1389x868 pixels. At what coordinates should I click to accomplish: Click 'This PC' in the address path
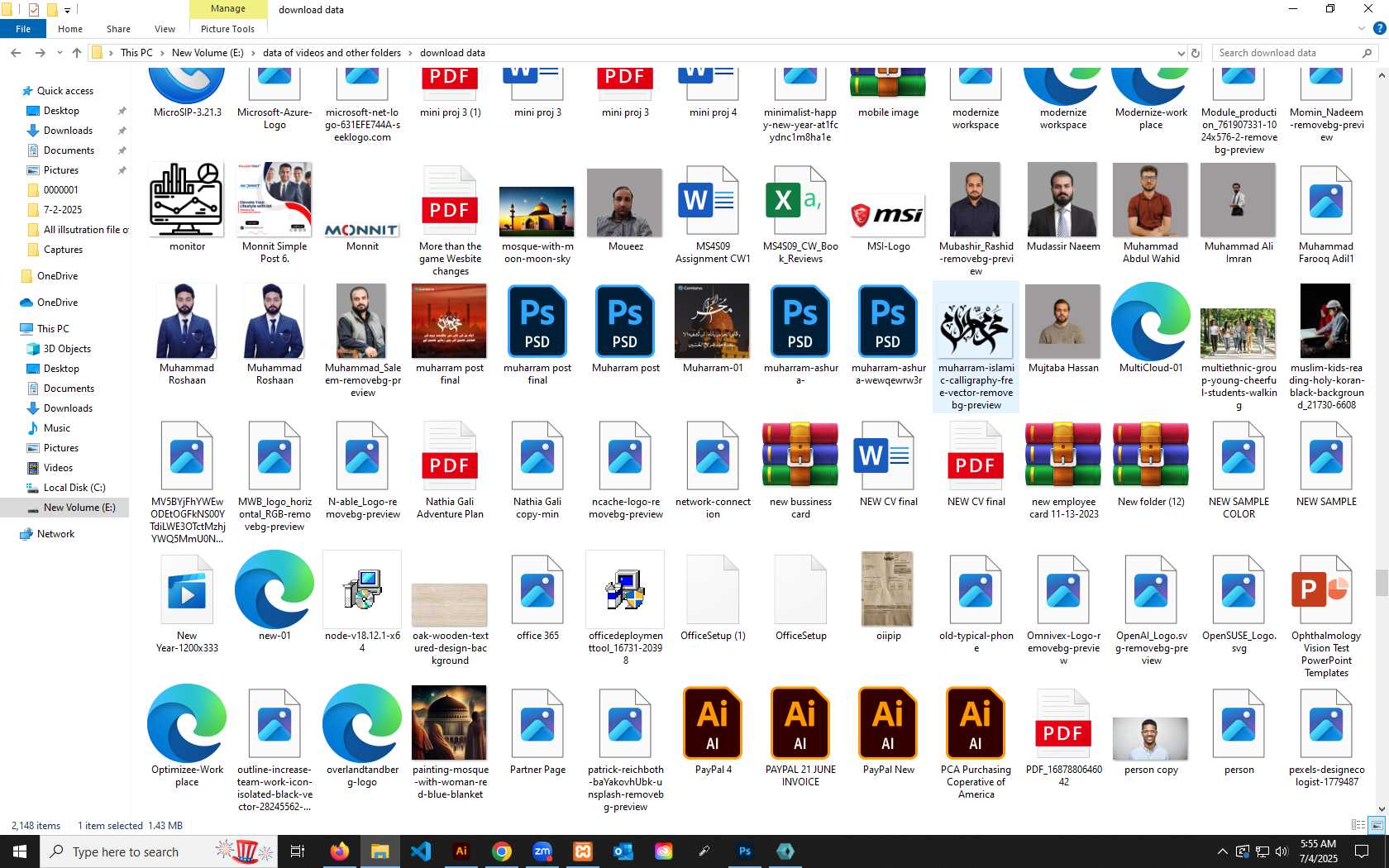coord(136,53)
